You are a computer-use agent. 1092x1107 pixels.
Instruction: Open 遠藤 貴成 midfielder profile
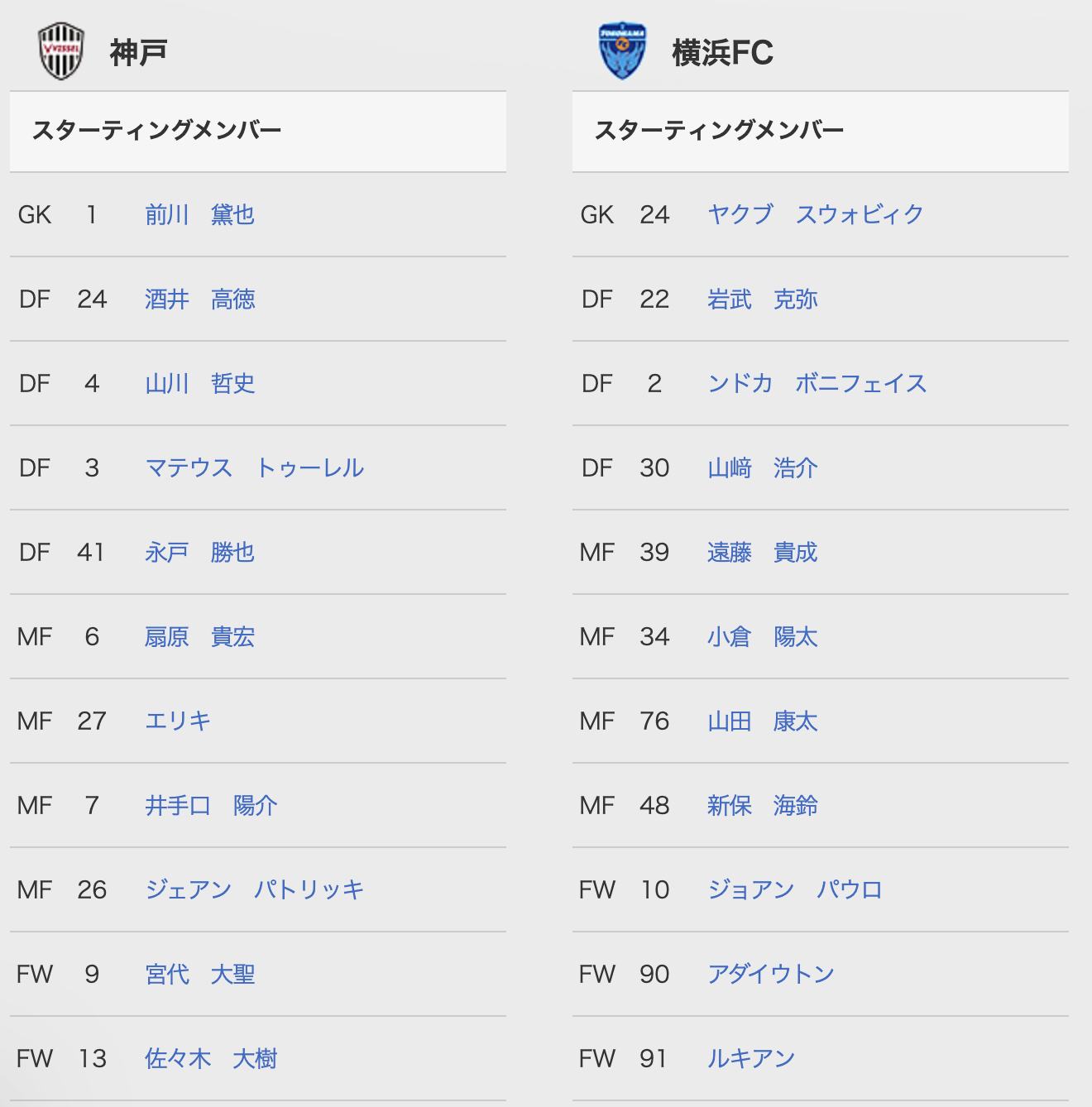coord(762,553)
